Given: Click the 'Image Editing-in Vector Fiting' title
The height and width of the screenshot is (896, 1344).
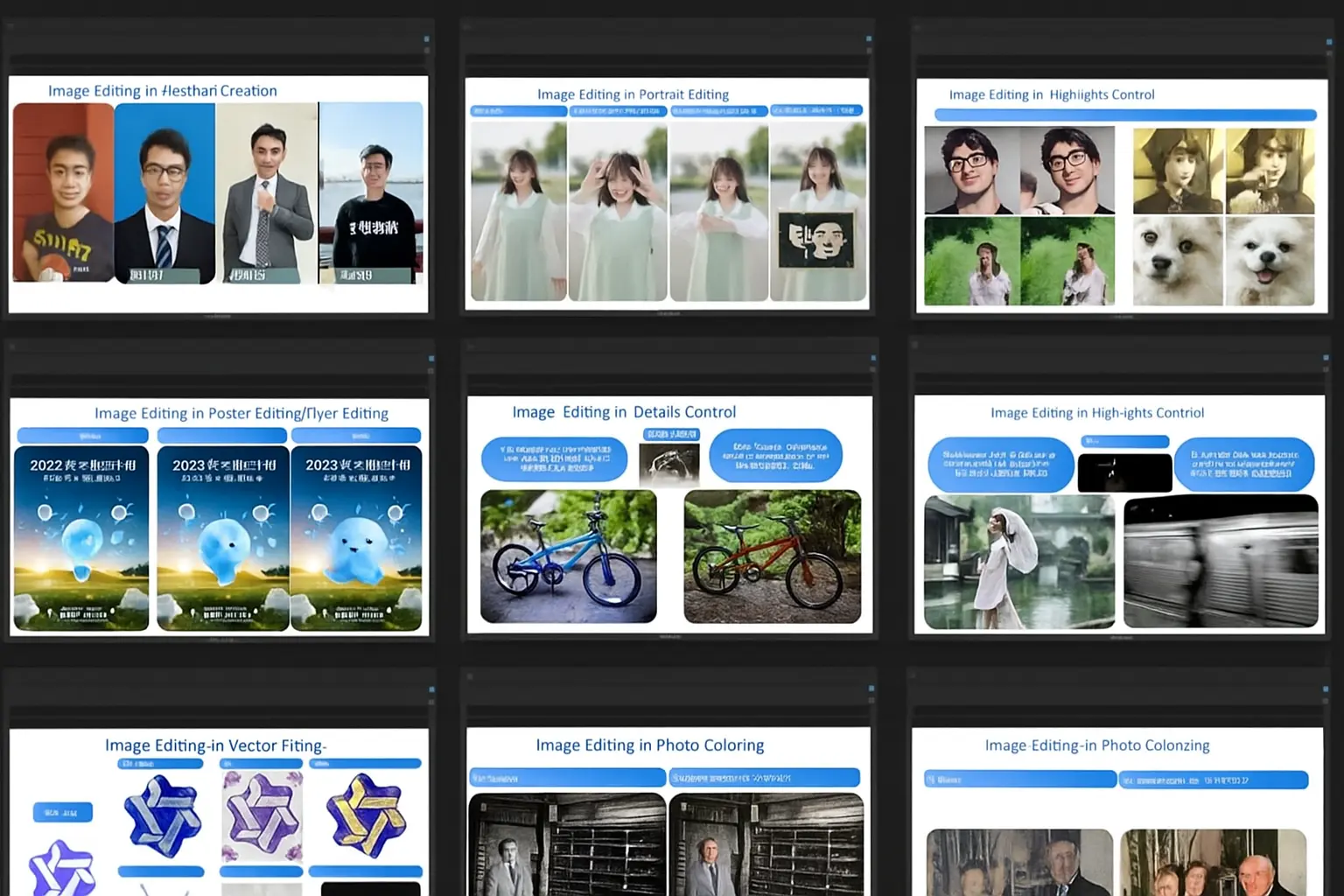Looking at the screenshot, I should click(215, 745).
